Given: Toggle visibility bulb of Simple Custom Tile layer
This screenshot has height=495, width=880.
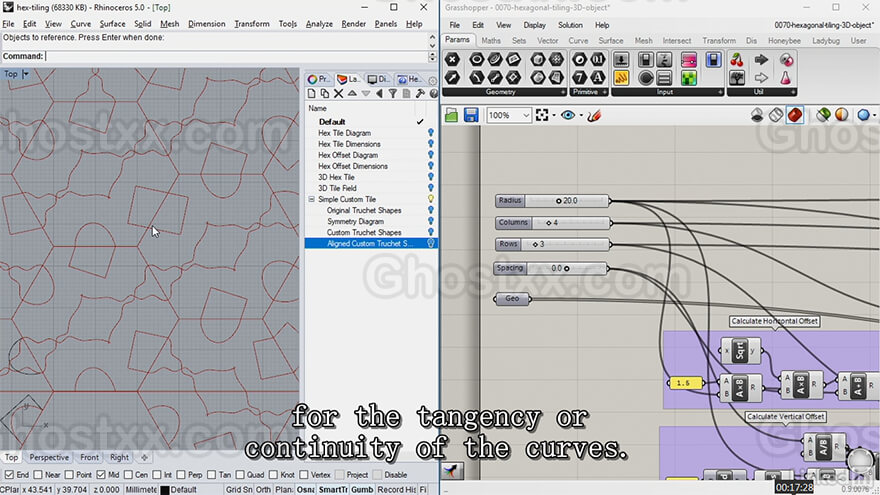Looking at the screenshot, I should point(430,199).
